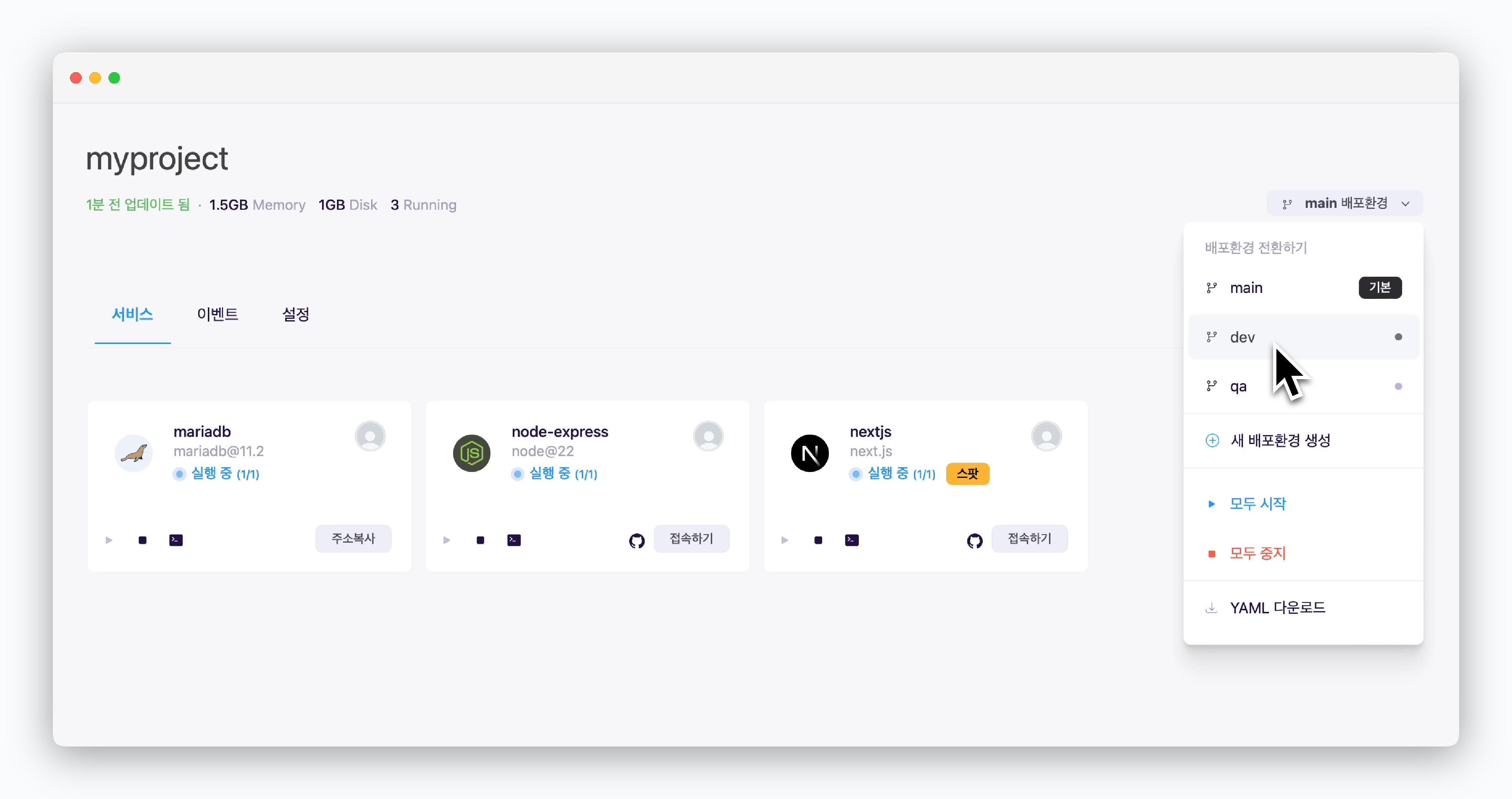1512x799 pixels.
Task: Open terminal for nextjs service
Action: (x=852, y=540)
